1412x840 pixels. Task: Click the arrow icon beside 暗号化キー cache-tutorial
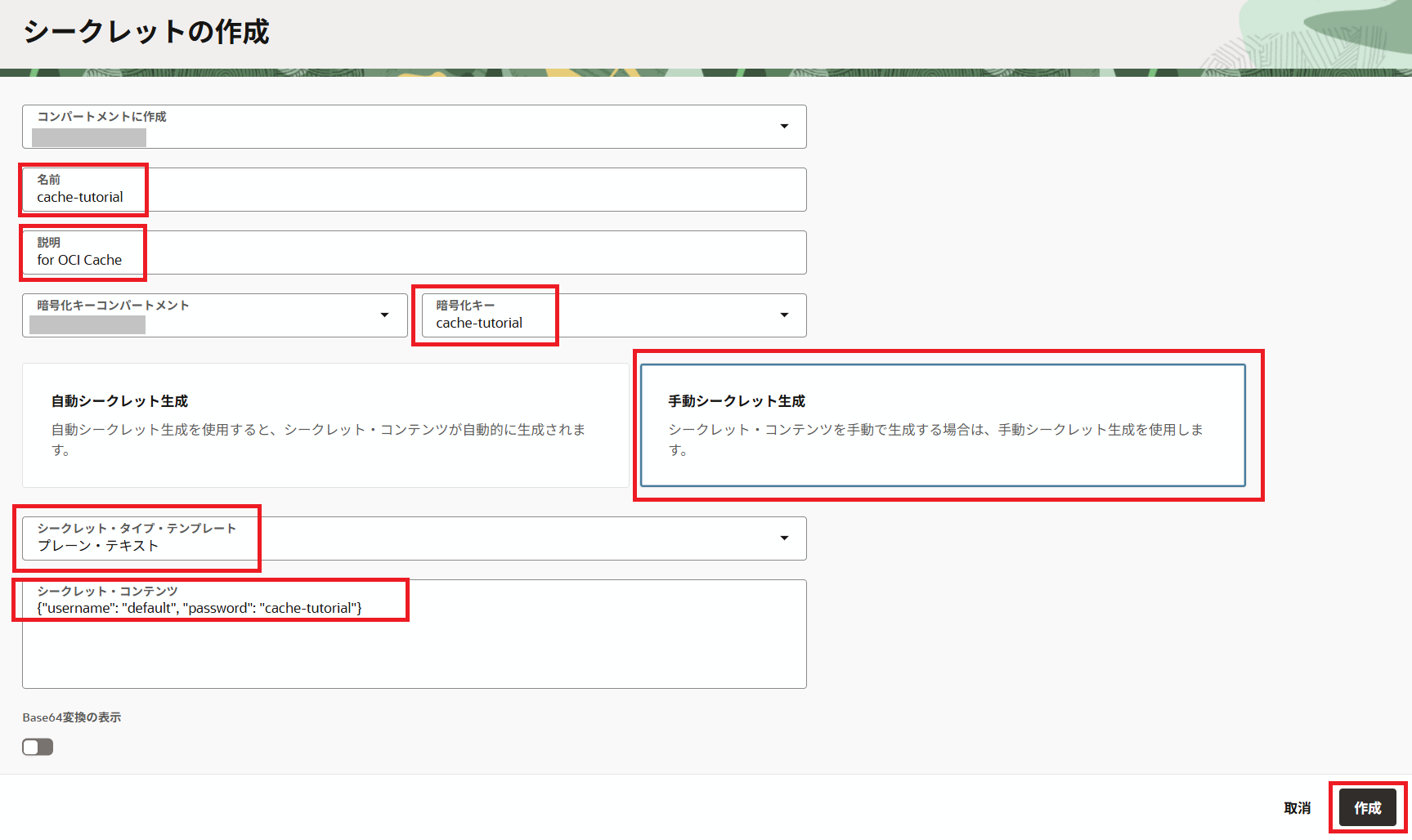(784, 315)
